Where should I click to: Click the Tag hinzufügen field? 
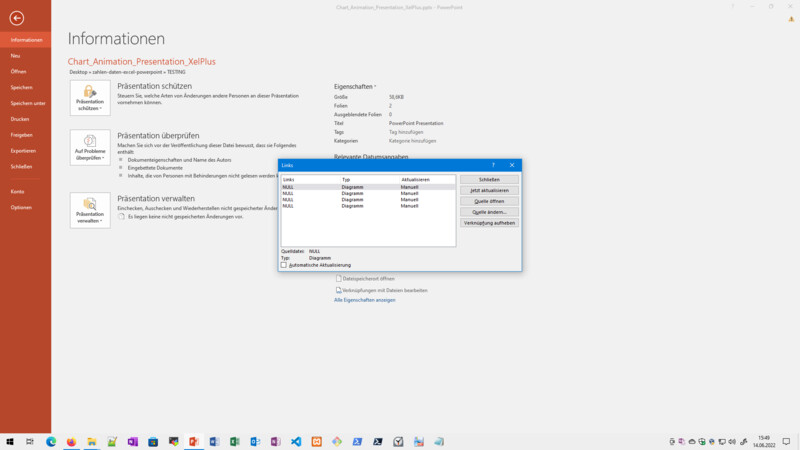(406, 132)
